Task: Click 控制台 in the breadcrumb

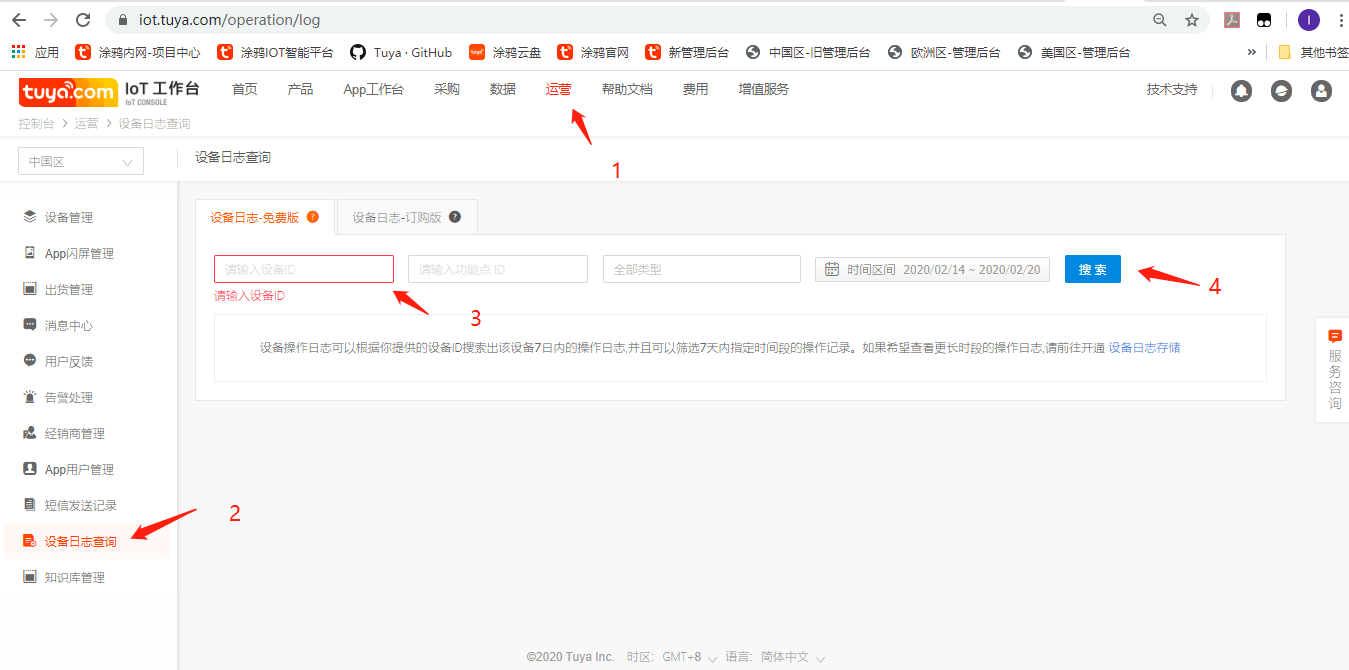Action: [x=36, y=124]
